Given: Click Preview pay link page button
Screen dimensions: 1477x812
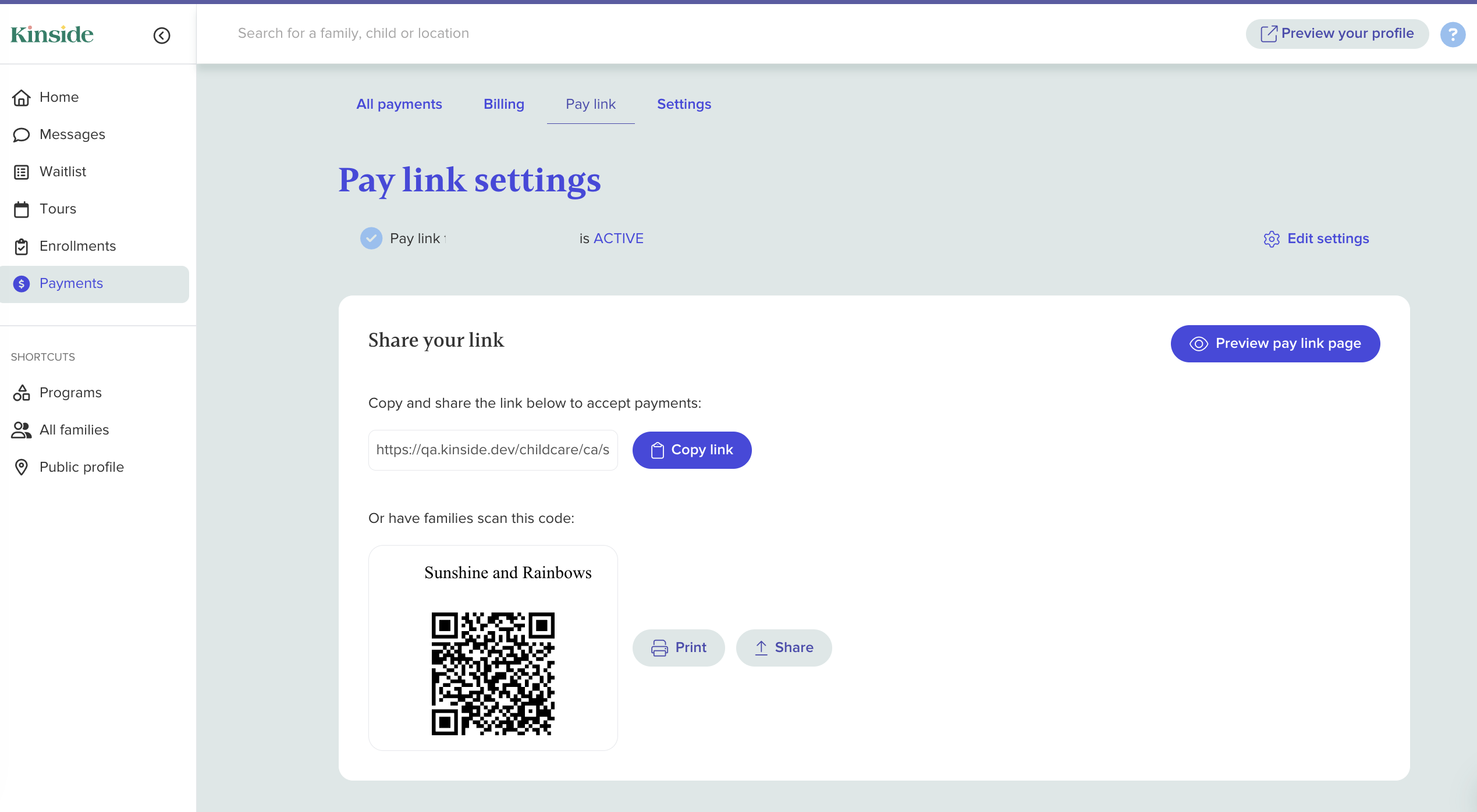Looking at the screenshot, I should click(1275, 344).
